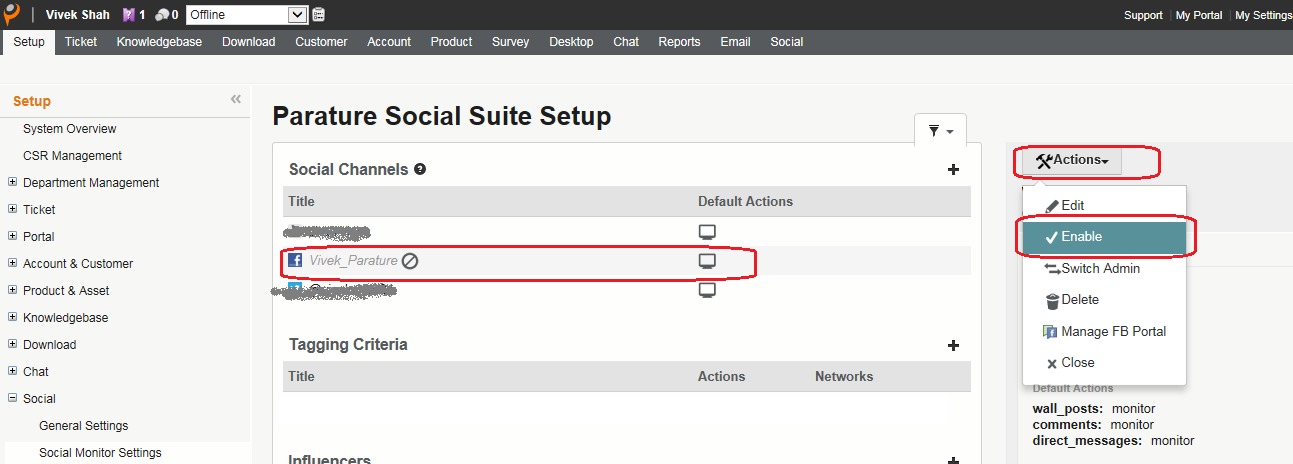The height and width of the screenshot is (464, 1293).
Task: Open General Settings under Social
Action: click(x=83, y=426)
